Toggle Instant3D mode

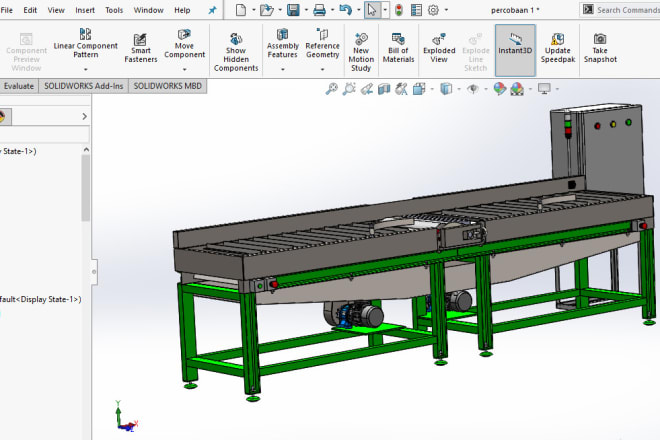click(x=515, y=50)
